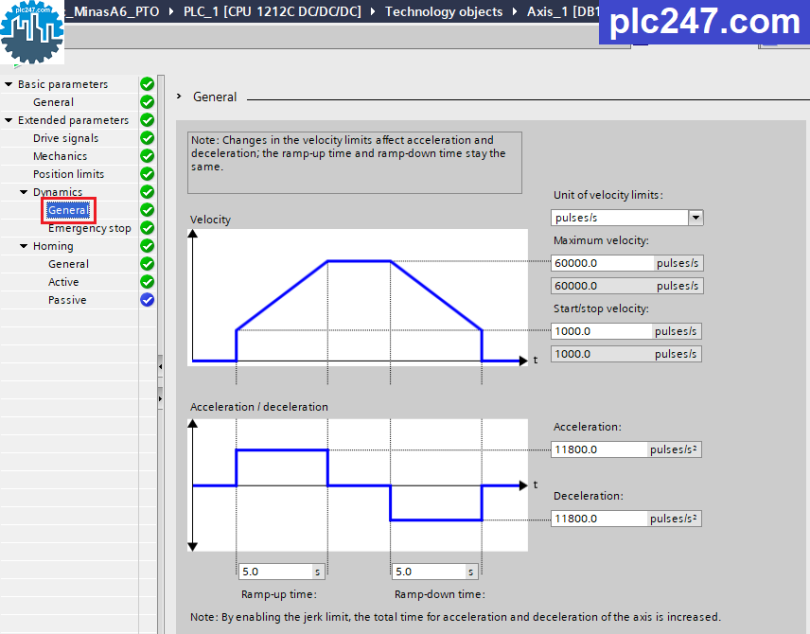Collapse the Dynamics tree branch

click(23, 192)
